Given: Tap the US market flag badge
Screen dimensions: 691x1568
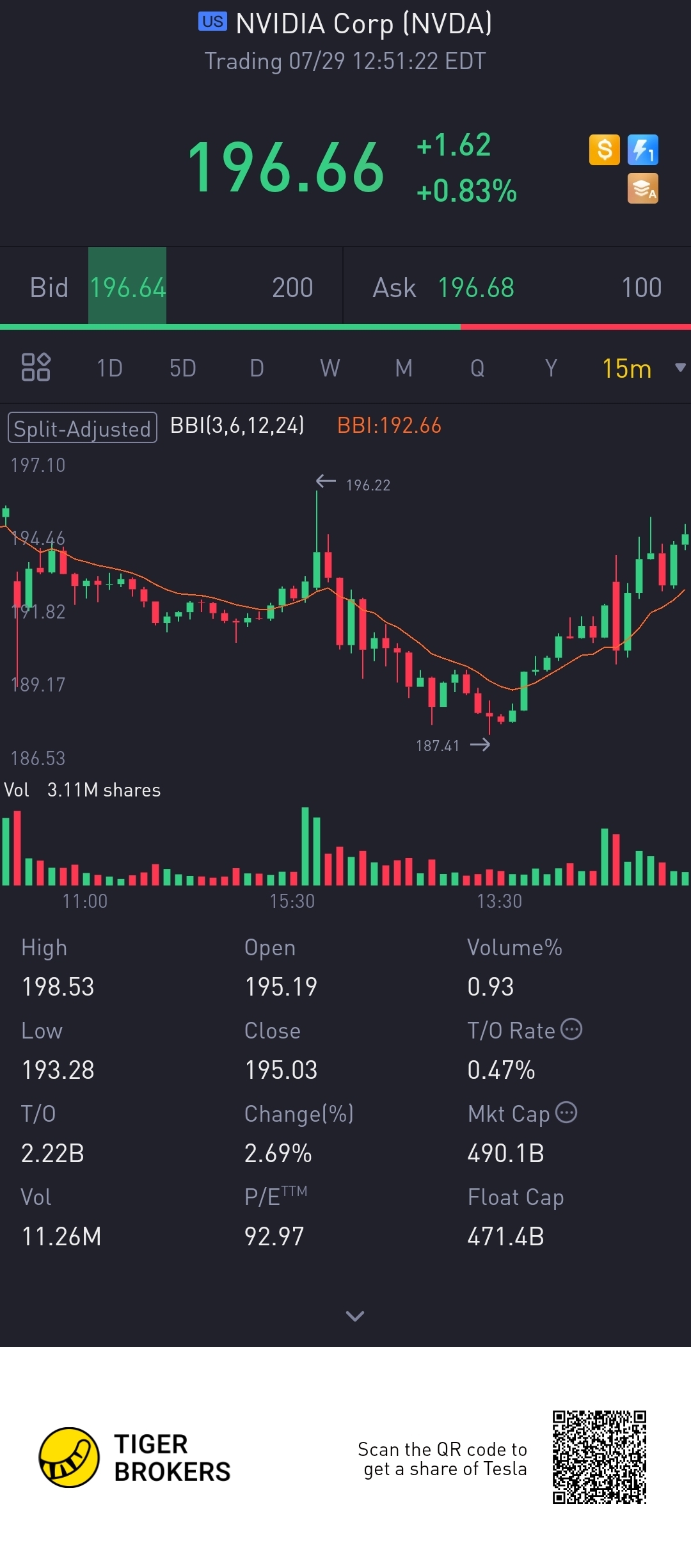Looking at the screenshot, I should (x=212, y=22).
